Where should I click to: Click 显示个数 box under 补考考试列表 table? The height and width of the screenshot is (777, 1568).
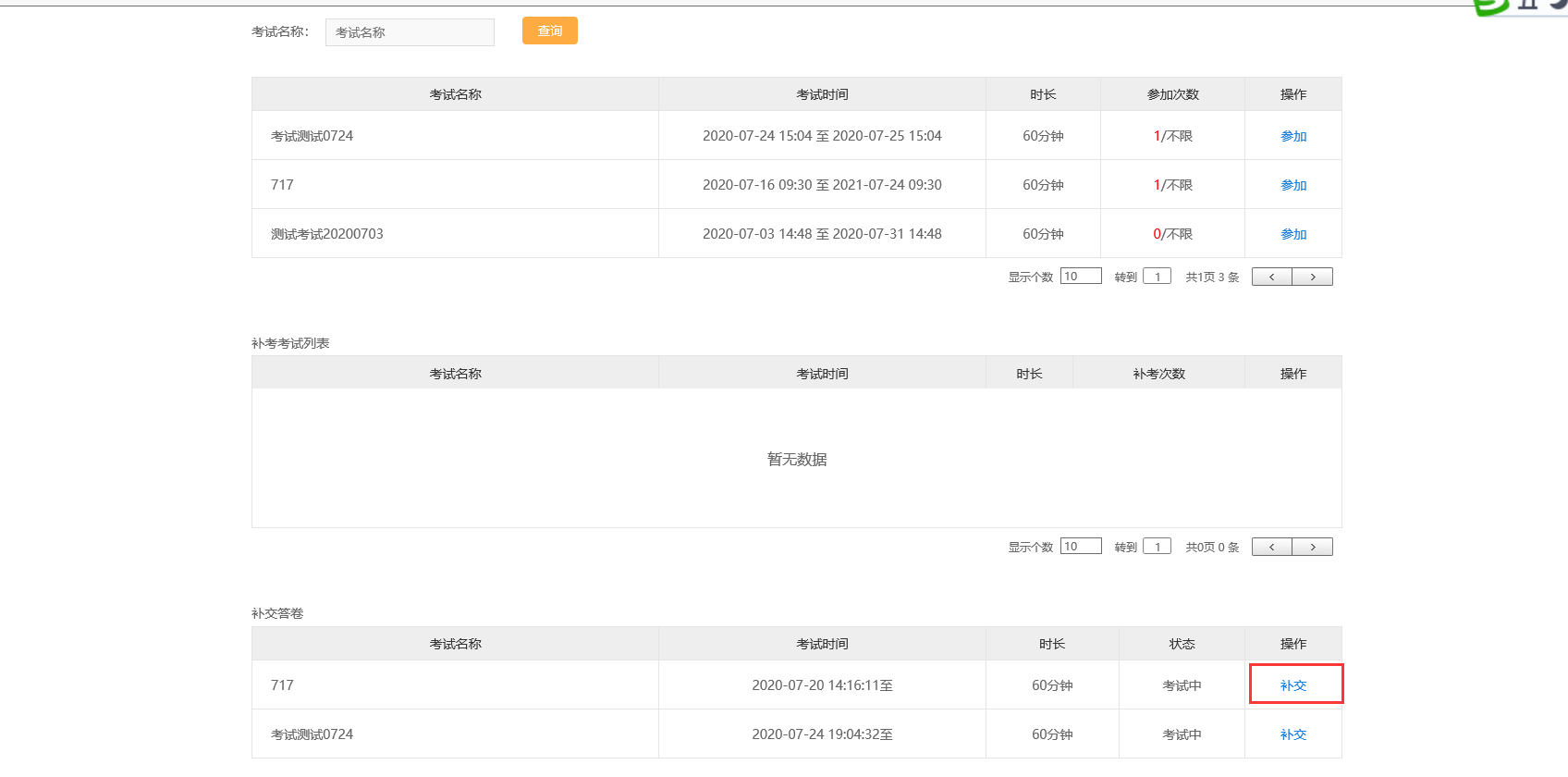[x=1080, y=546]
